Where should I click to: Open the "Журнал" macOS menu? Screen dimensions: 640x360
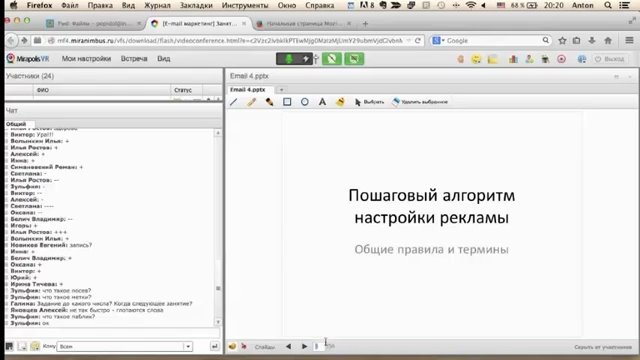[157, 5]
